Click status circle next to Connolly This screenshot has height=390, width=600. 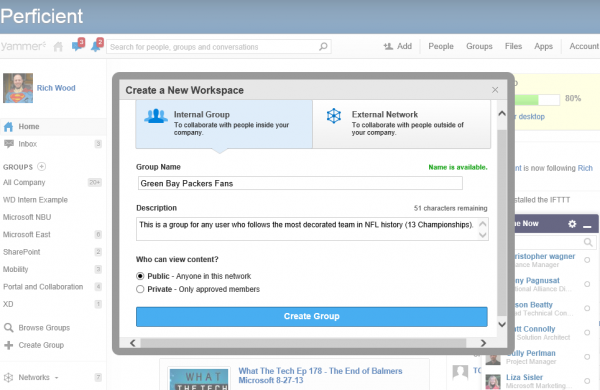(x=587, y=332)
